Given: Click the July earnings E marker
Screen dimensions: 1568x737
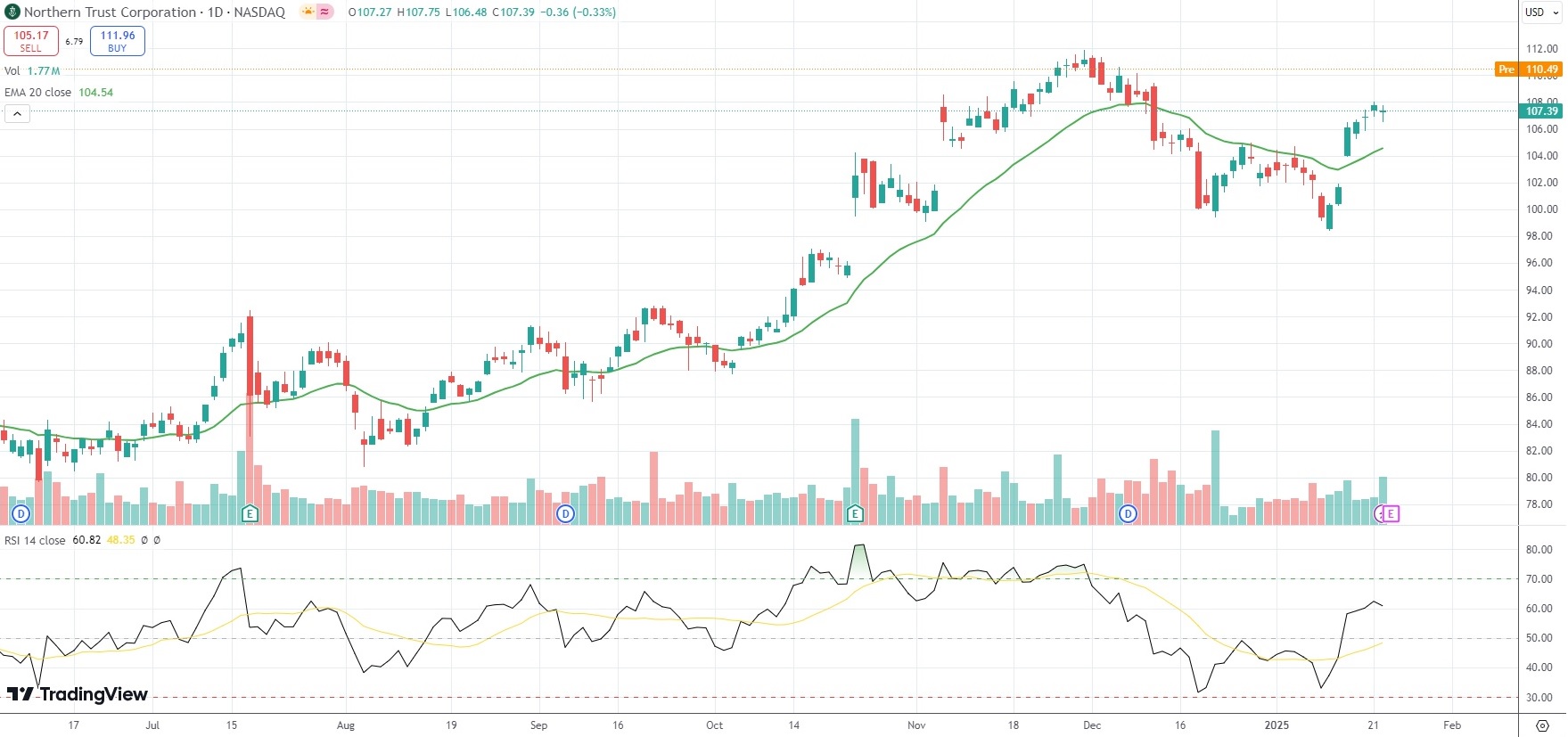Looking at the screenshot, I should click(x=250, y=513).
